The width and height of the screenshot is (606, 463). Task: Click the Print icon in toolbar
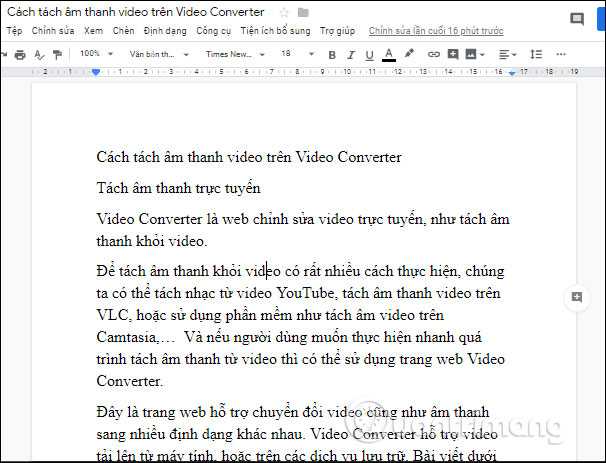click(20, 55)
